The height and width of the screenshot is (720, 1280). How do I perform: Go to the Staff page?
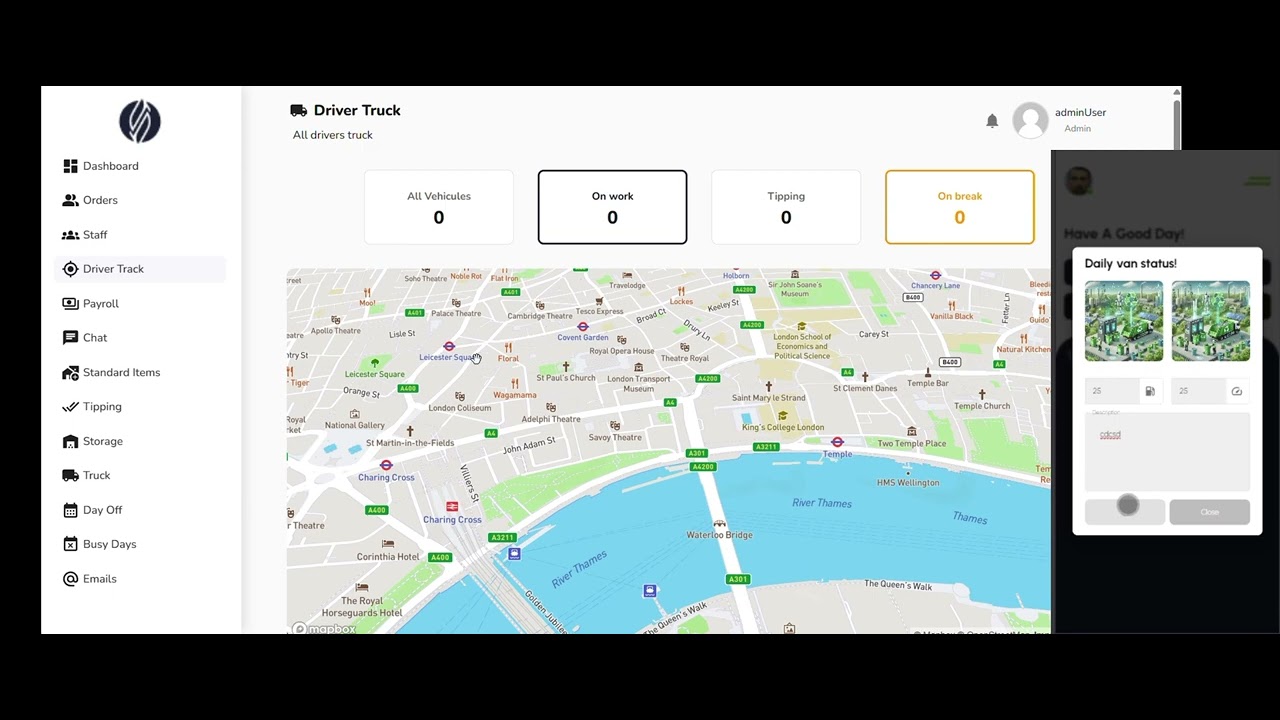[x=140, y=235]
